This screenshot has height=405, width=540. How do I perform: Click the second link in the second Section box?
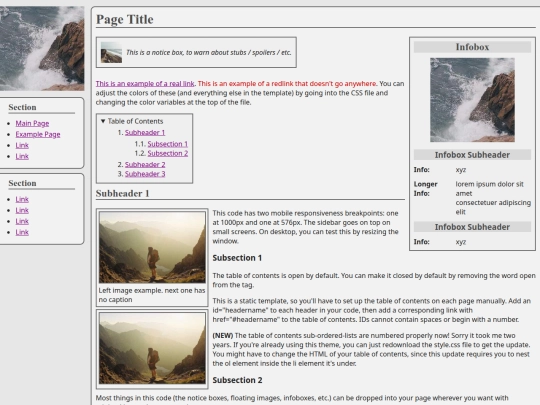click(22, 210)
